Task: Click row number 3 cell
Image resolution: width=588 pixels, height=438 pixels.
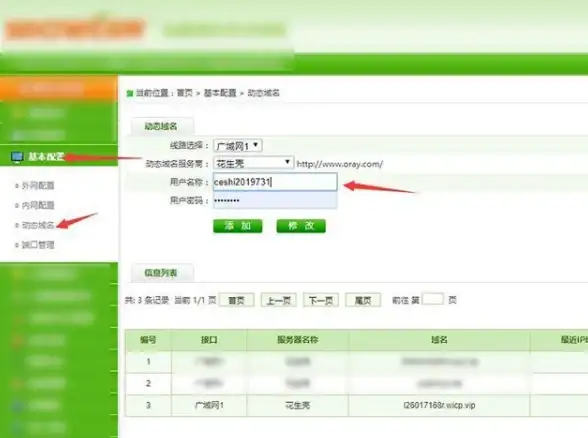Action: [148, 405]
